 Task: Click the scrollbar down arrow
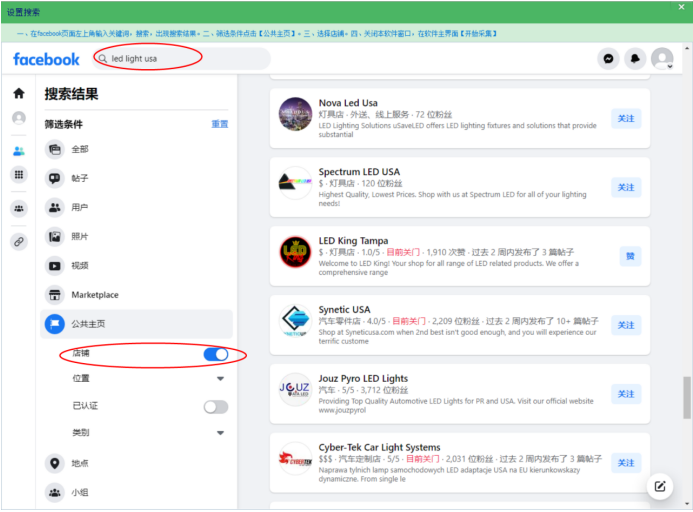pos(686,504)
